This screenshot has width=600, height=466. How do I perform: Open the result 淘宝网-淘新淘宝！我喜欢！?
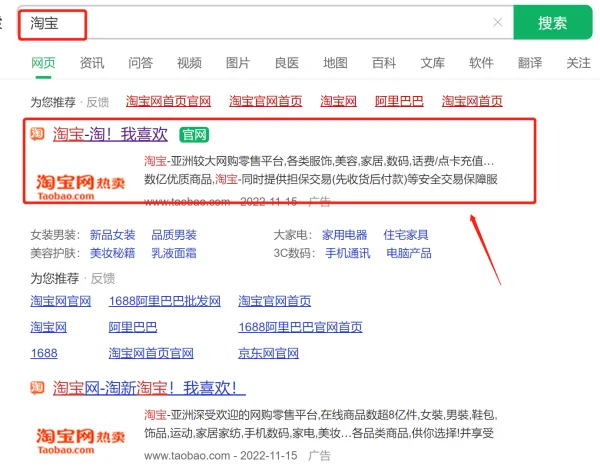click(149, 388)
